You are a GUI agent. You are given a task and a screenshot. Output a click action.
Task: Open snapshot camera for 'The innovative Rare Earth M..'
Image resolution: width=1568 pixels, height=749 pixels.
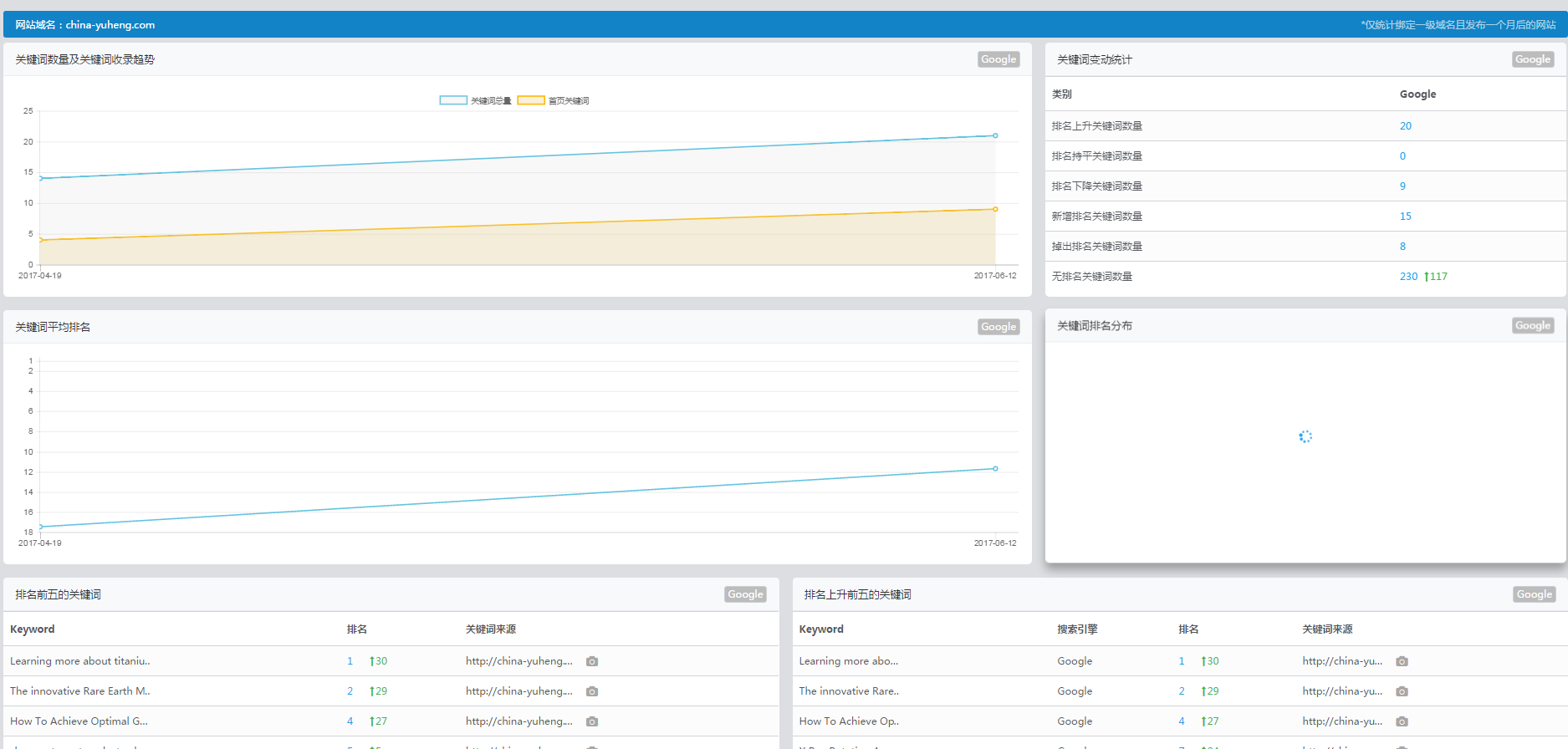(x=592, y=691)
